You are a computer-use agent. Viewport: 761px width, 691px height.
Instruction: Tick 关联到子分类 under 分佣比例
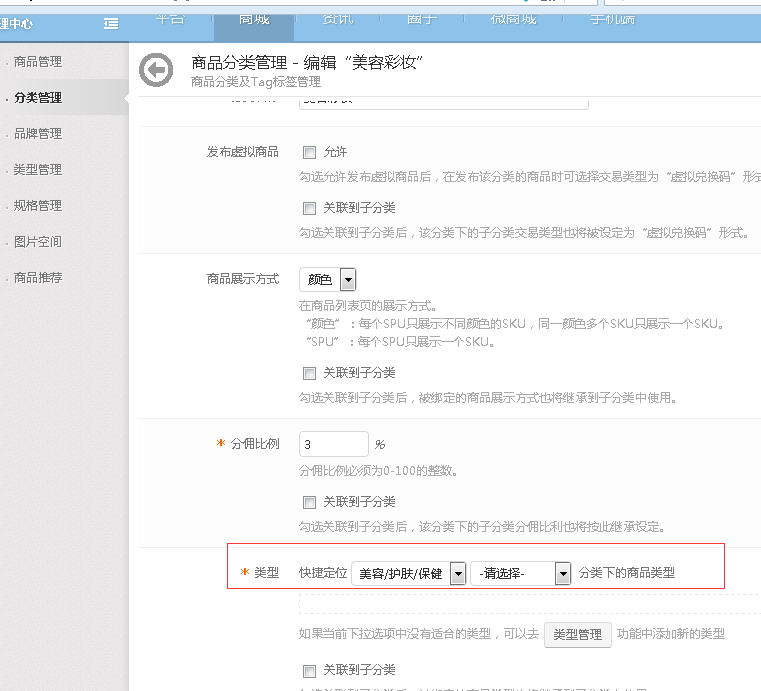click(309, 502)
